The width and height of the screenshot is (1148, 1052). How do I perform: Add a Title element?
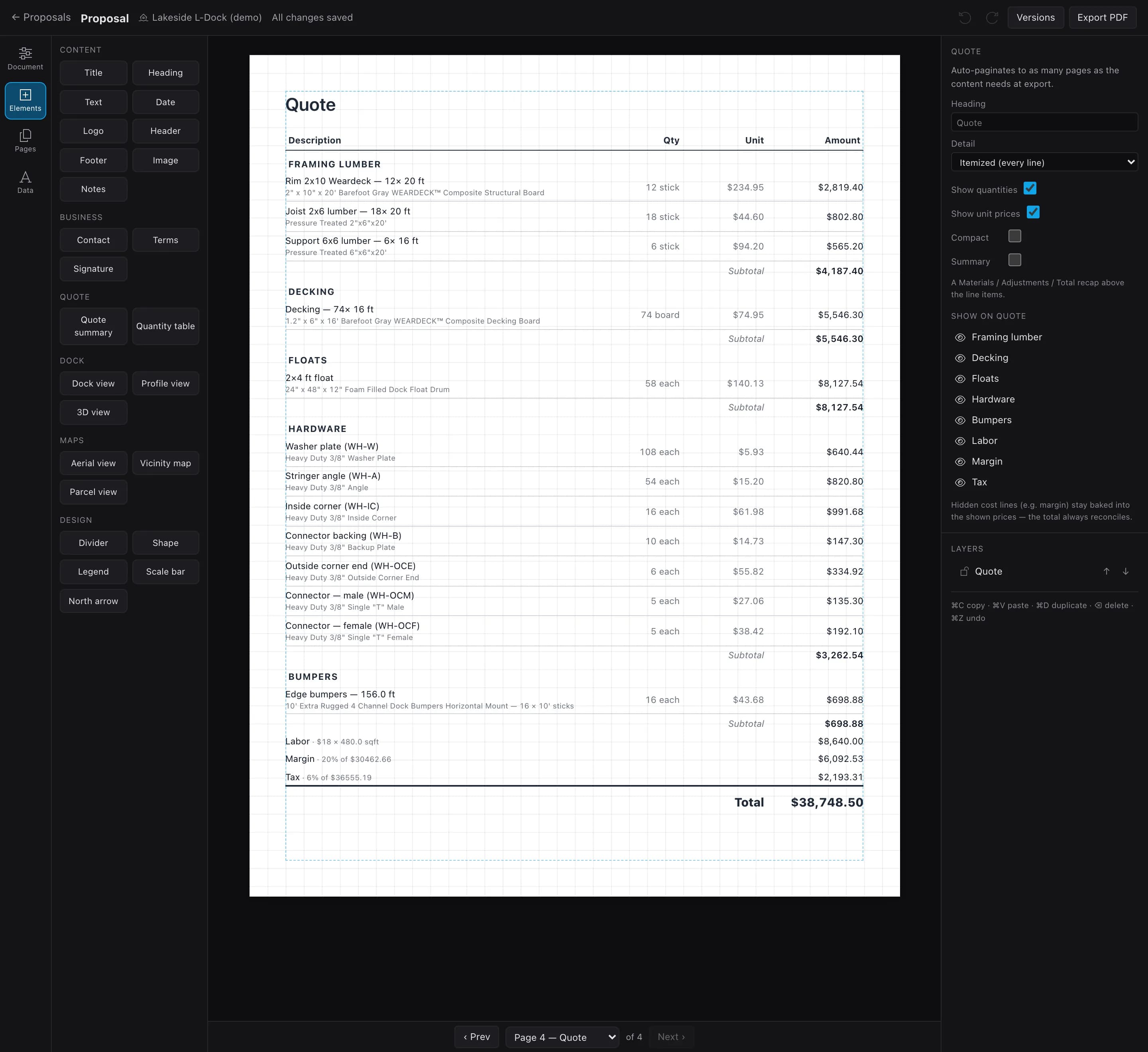coord(93,73)
